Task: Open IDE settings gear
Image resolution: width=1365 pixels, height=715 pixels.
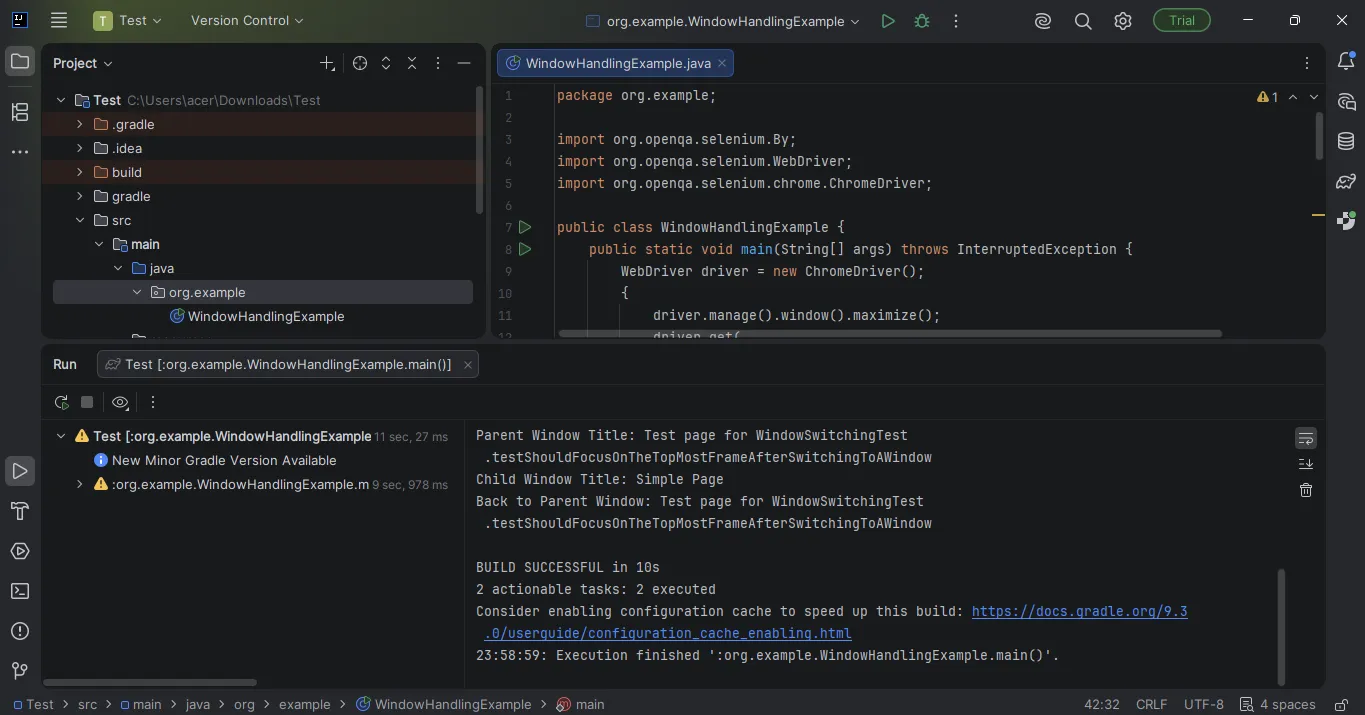Action: tap(1123, 21)
